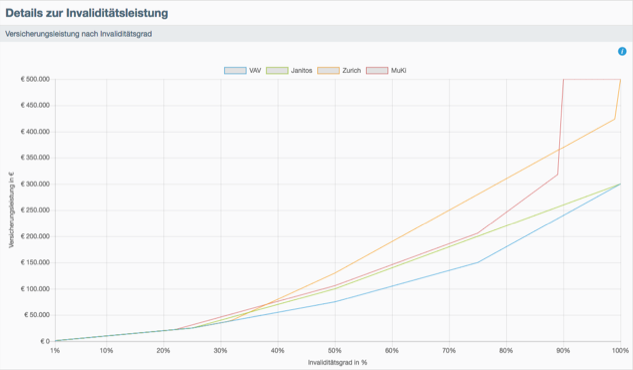Screen dimensions: 633x370
Task: Click the 70% x-axis label
Action: click(x=449, y=351)
